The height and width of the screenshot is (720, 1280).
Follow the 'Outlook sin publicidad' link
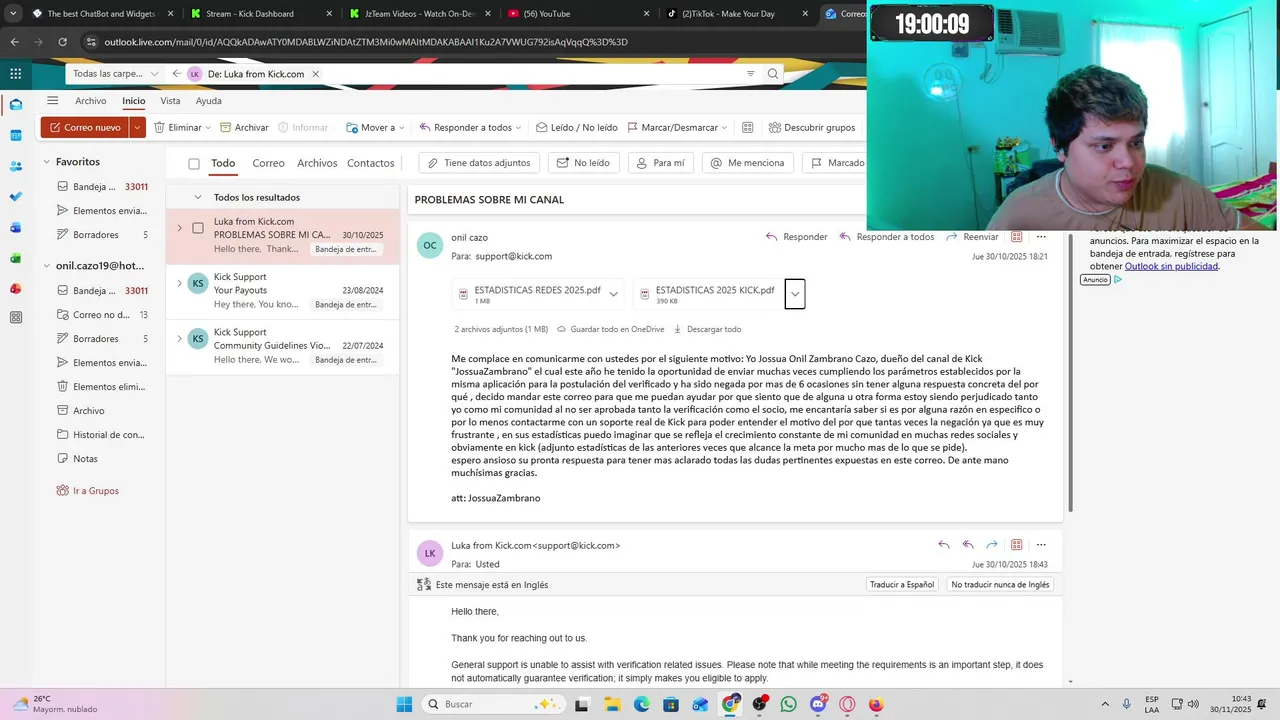point(1171,267)
